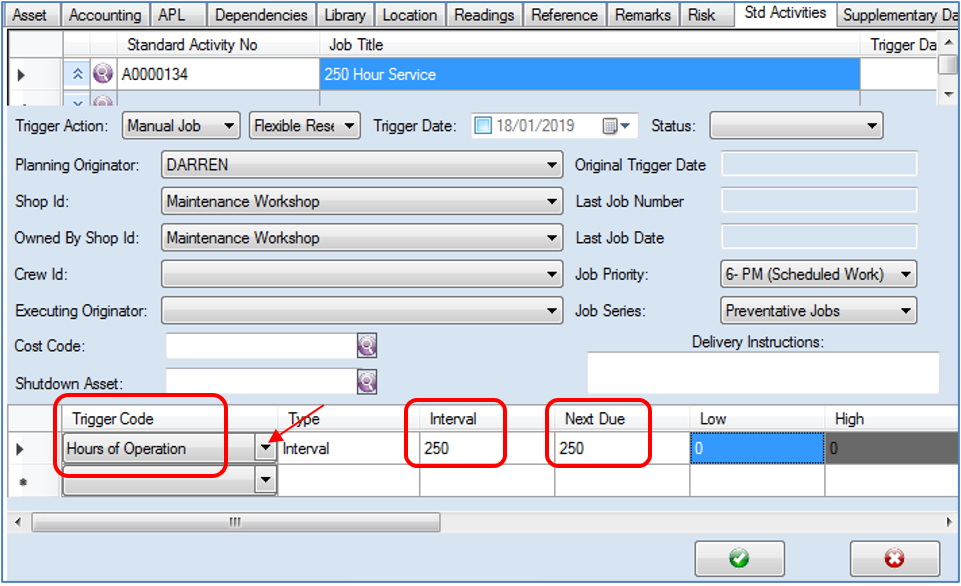The width and height of the screenshot is (961, 586).
Task: Switch to the Readings tab
Action: (x=484, y=15)
